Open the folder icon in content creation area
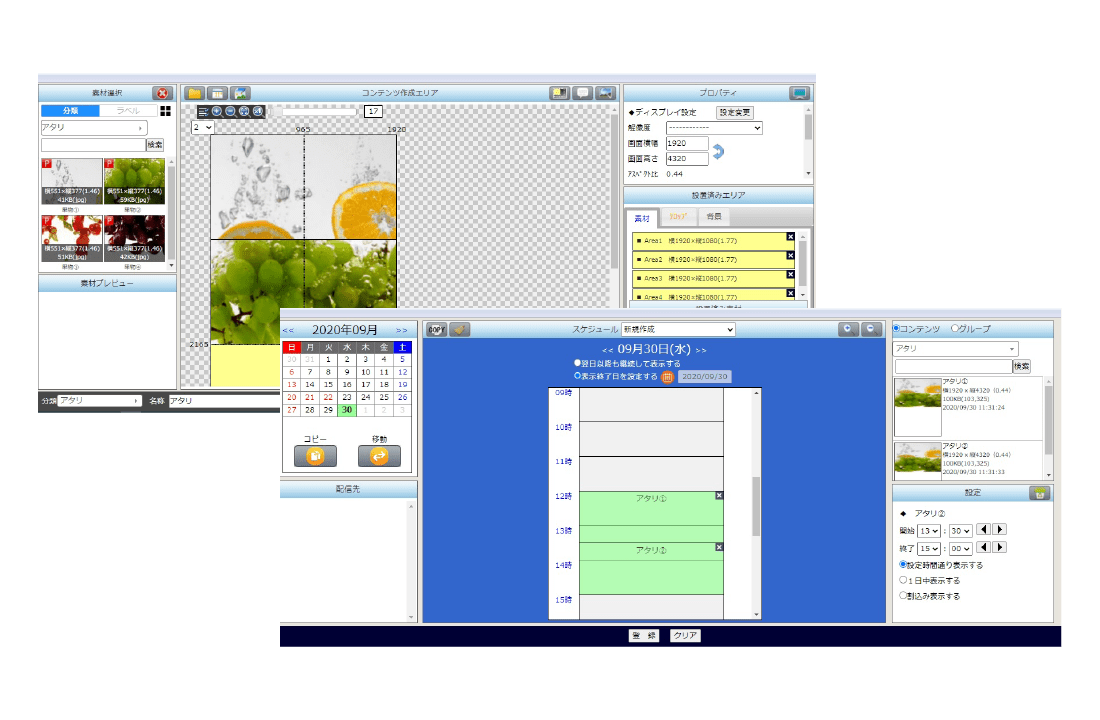This screenshot has width=1100, height=720. tap(194, 93)
